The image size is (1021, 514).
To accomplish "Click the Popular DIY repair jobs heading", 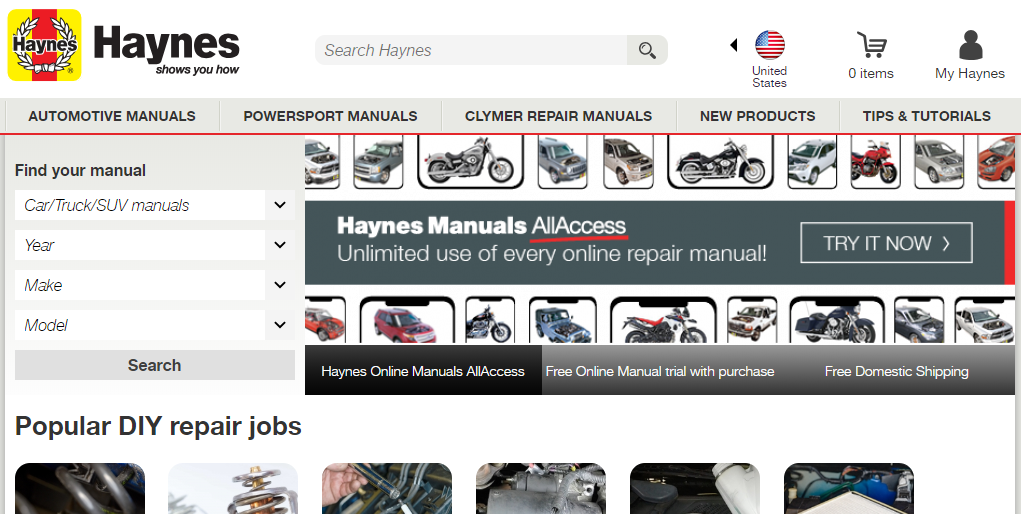I will (x=158, y=426).
